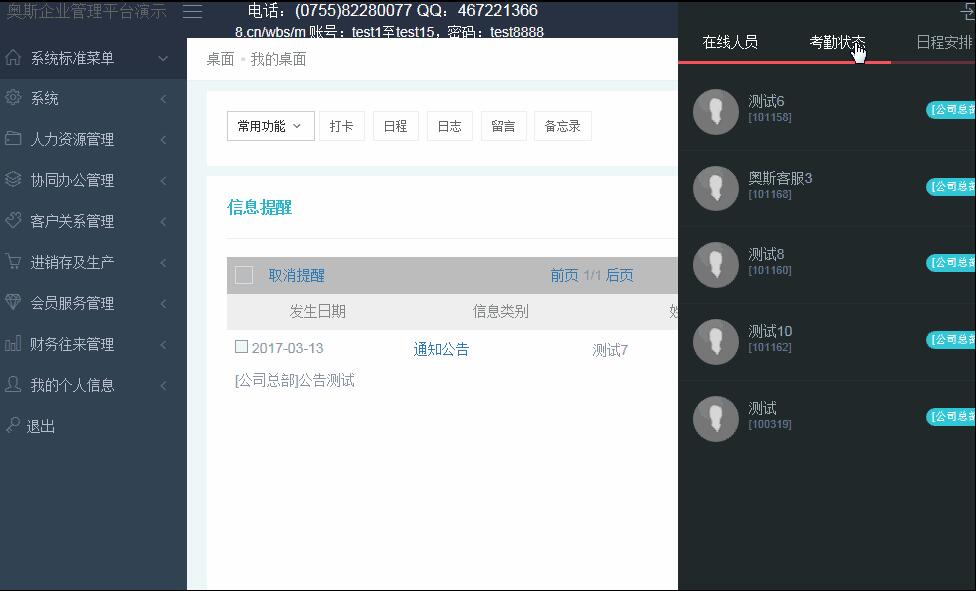Click the [公司总部]公告测试 message text
The image size is (976, 591).
point(294,380)
